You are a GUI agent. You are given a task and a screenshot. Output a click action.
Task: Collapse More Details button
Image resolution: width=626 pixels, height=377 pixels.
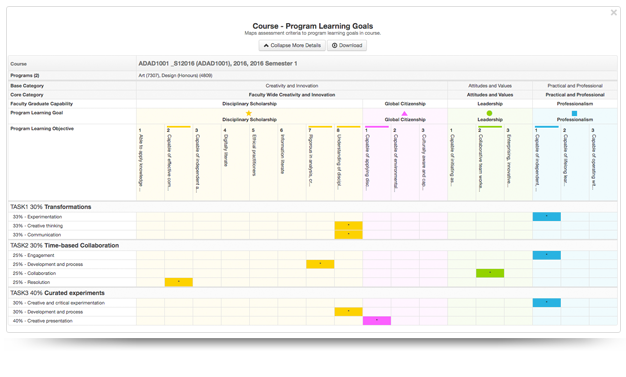click(292, 46)
